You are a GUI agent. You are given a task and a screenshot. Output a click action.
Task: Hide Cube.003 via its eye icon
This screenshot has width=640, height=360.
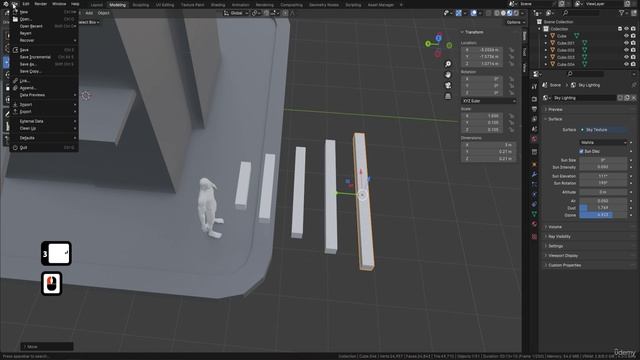(626, 57)
